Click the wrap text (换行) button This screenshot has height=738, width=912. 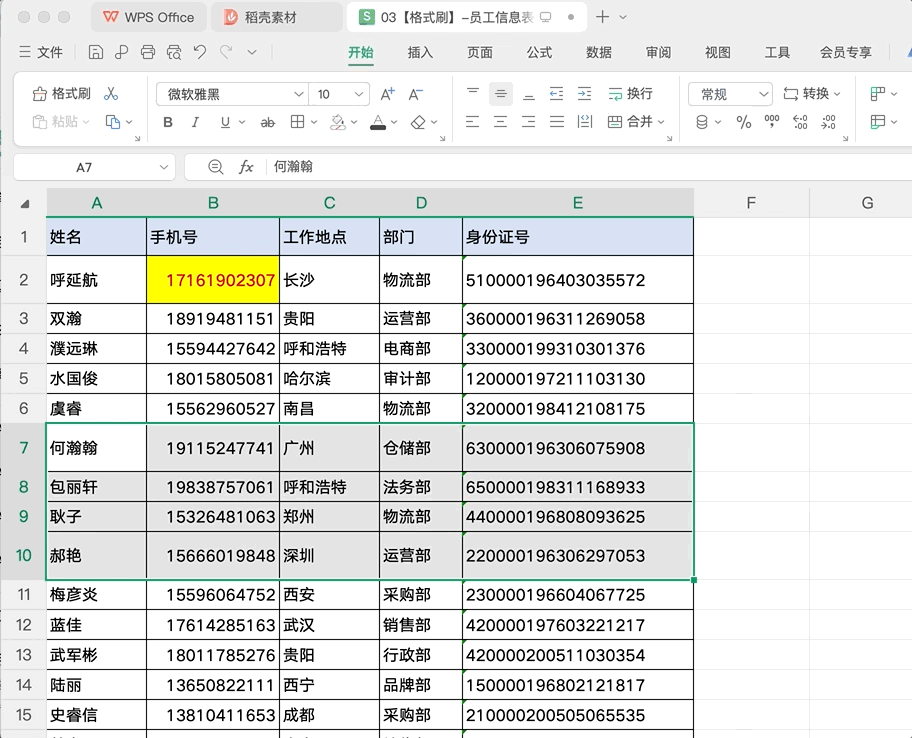point(630,94)
